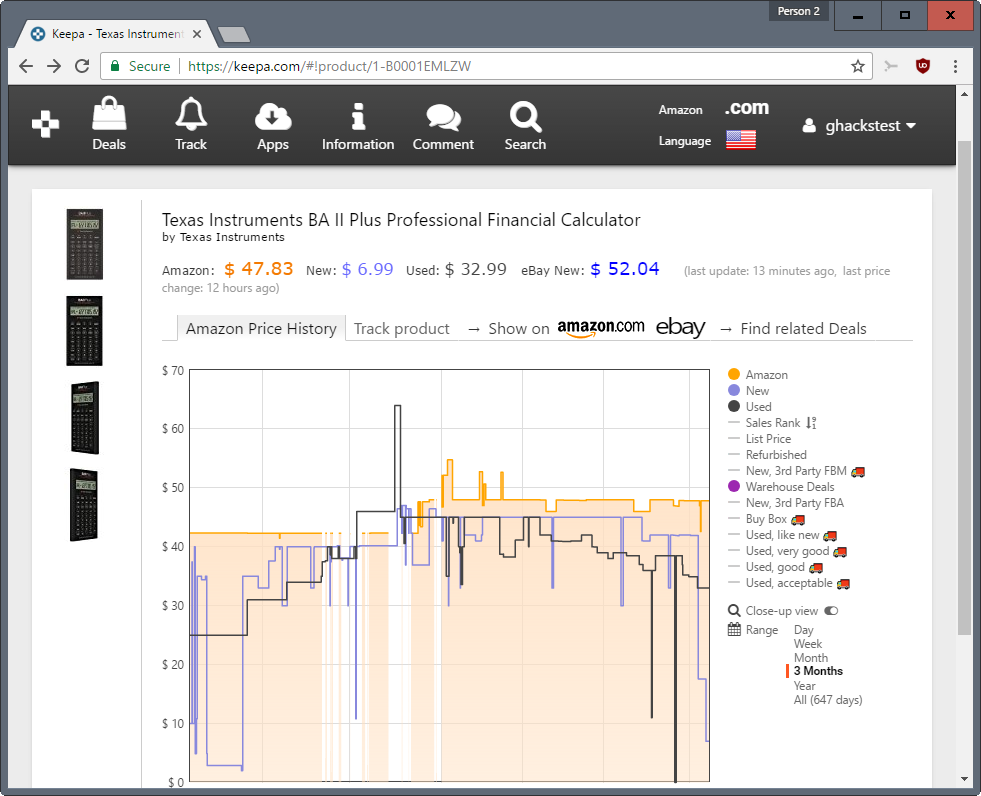Screen dimensions: 981x796
Task: Open the ghackstest account dropdown
Action: [x=859, y=125]
